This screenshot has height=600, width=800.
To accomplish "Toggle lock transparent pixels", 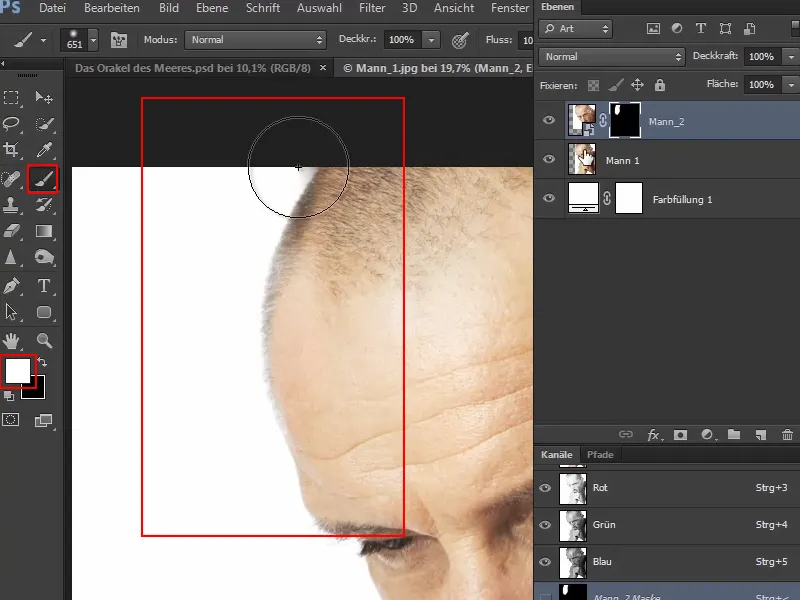I will tap(593, 85).
